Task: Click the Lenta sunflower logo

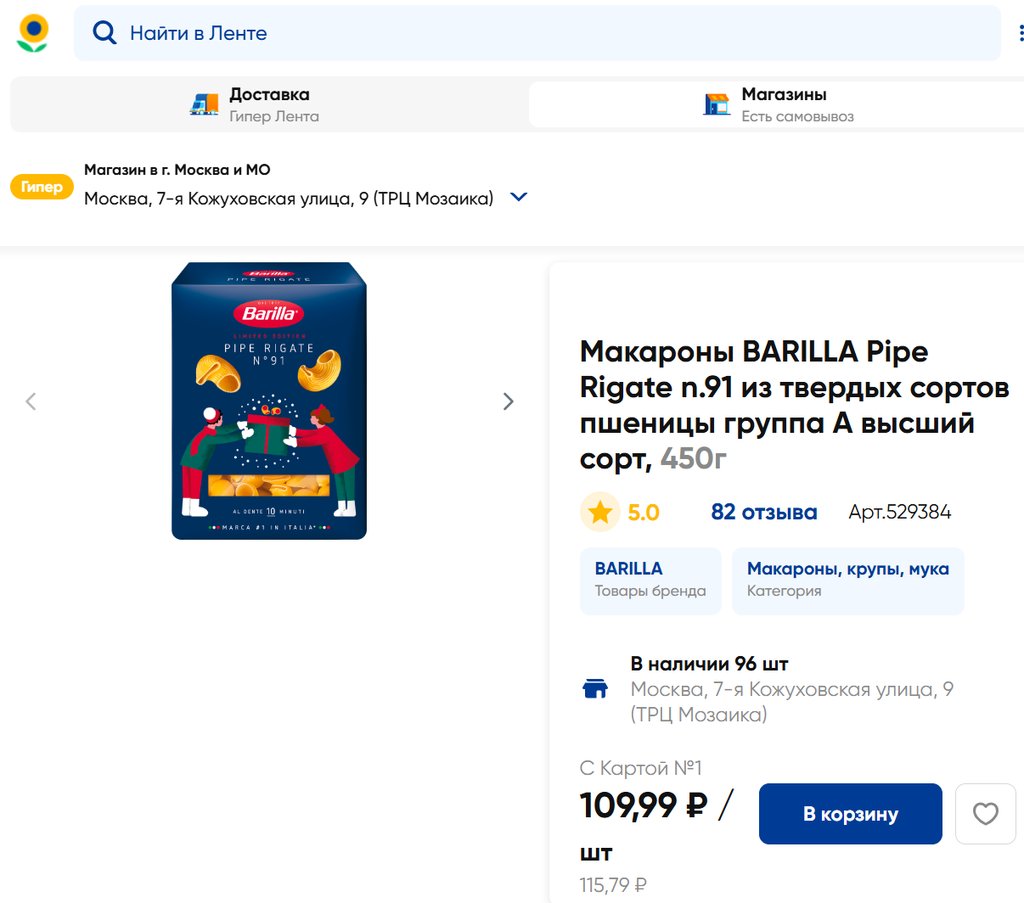Action: (x=33, y=33)
